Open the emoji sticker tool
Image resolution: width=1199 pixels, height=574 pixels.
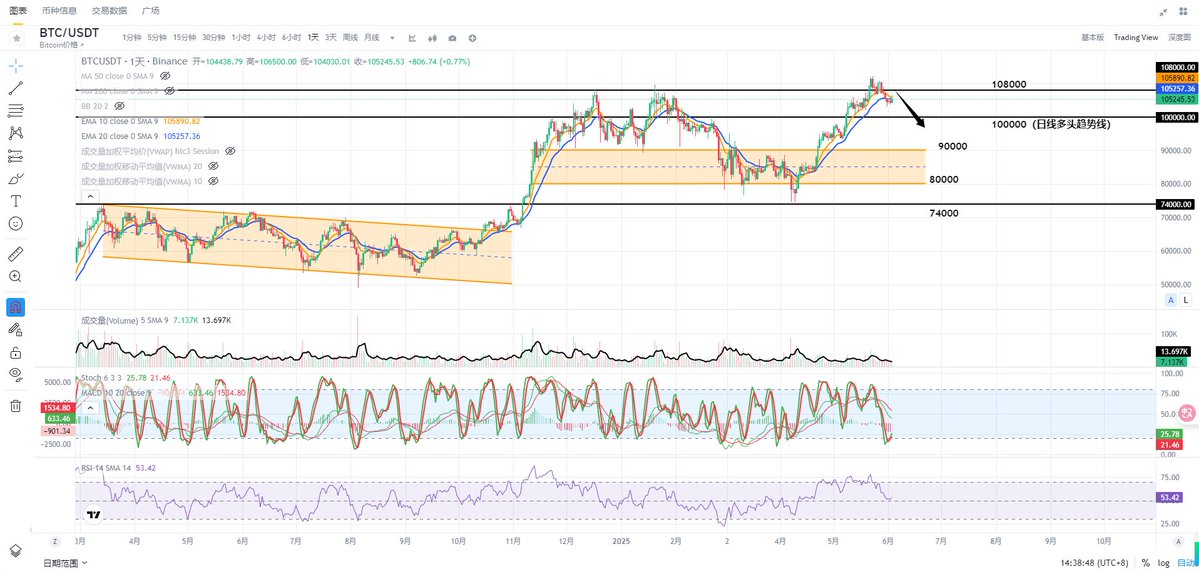tap(15, 224)
